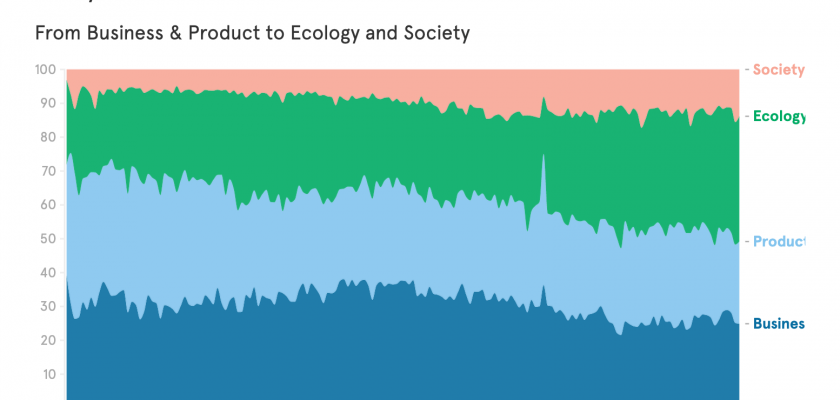The image size is (840, 400).
Task: Click the 50 y-axis label
Action: tap(48, 240)
